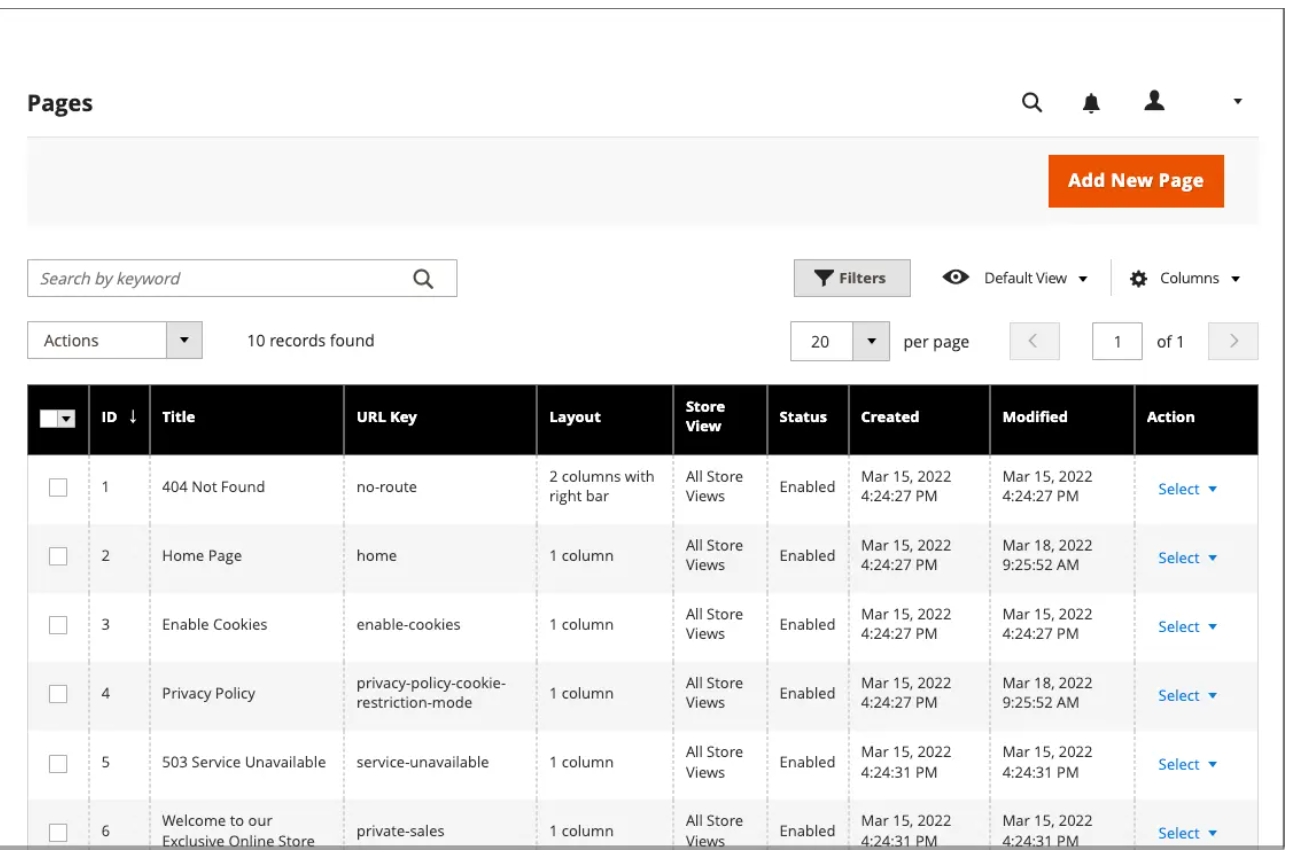Tick the Privacy Policy row checkbox
The width and height of the screenshot is (1291, 855).
(58, 693)
